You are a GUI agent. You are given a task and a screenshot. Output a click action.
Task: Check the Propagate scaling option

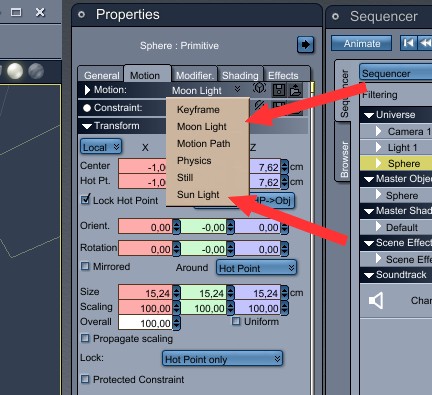click(x=85, y=338)
